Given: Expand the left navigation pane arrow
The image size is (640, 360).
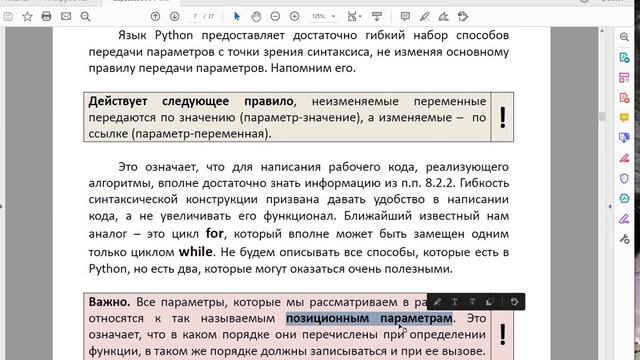Looking at the screenshot, I should 2,206.
